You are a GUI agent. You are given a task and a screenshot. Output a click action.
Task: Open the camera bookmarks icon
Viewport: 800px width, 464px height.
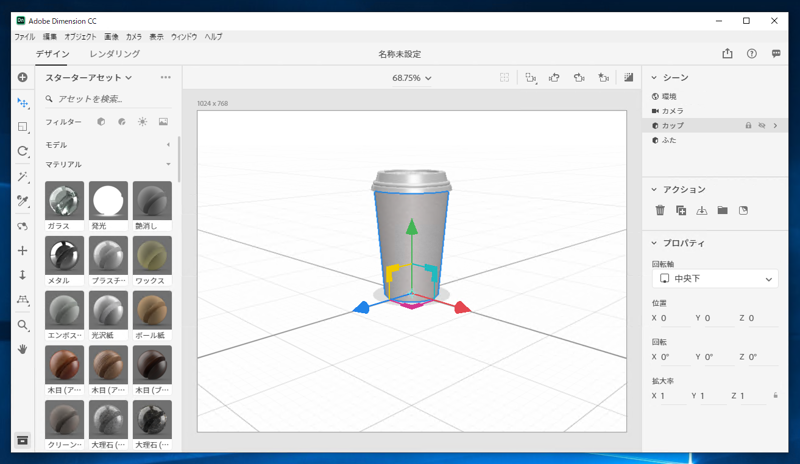click(531, 78)
